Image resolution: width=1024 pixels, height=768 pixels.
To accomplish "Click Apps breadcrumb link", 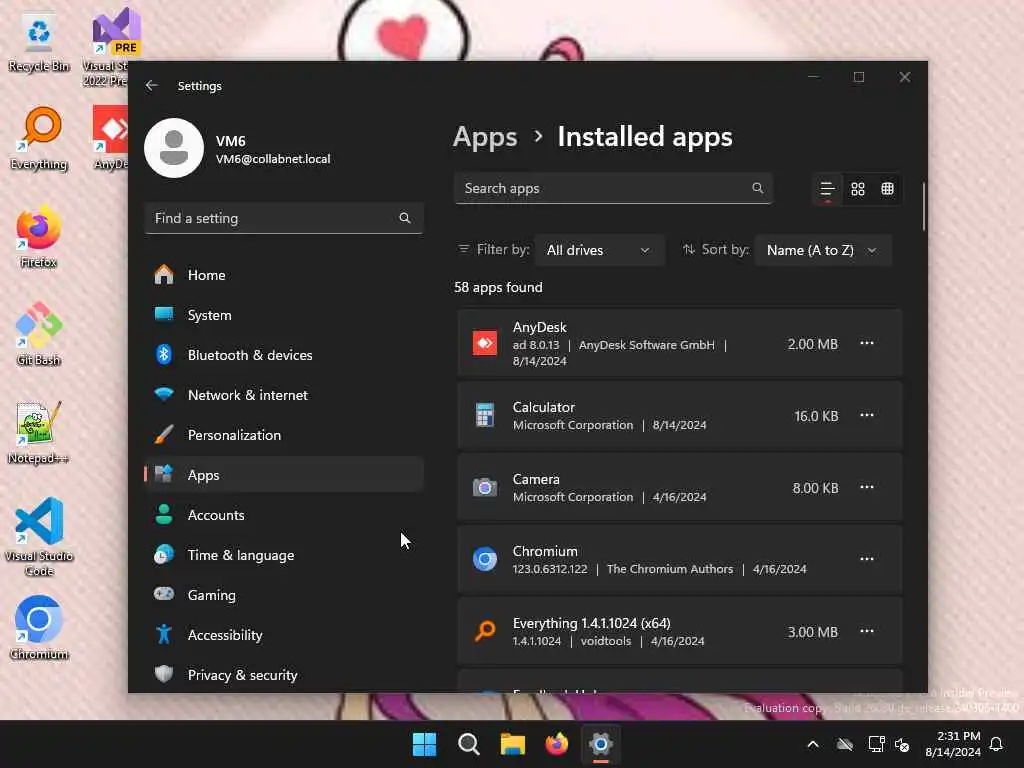I will (485, 137).
